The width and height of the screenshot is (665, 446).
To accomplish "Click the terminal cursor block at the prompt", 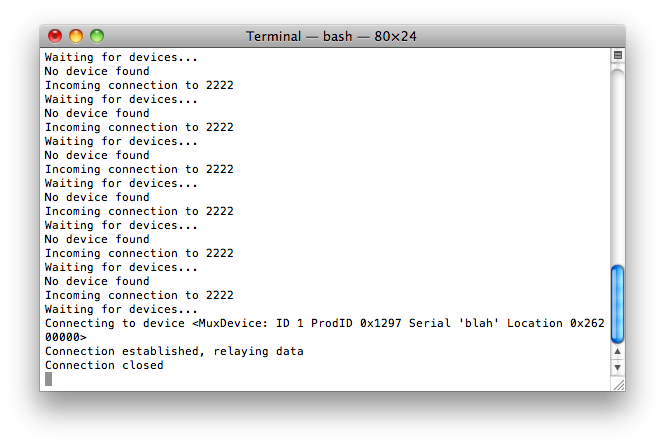I will click(48, 379).
